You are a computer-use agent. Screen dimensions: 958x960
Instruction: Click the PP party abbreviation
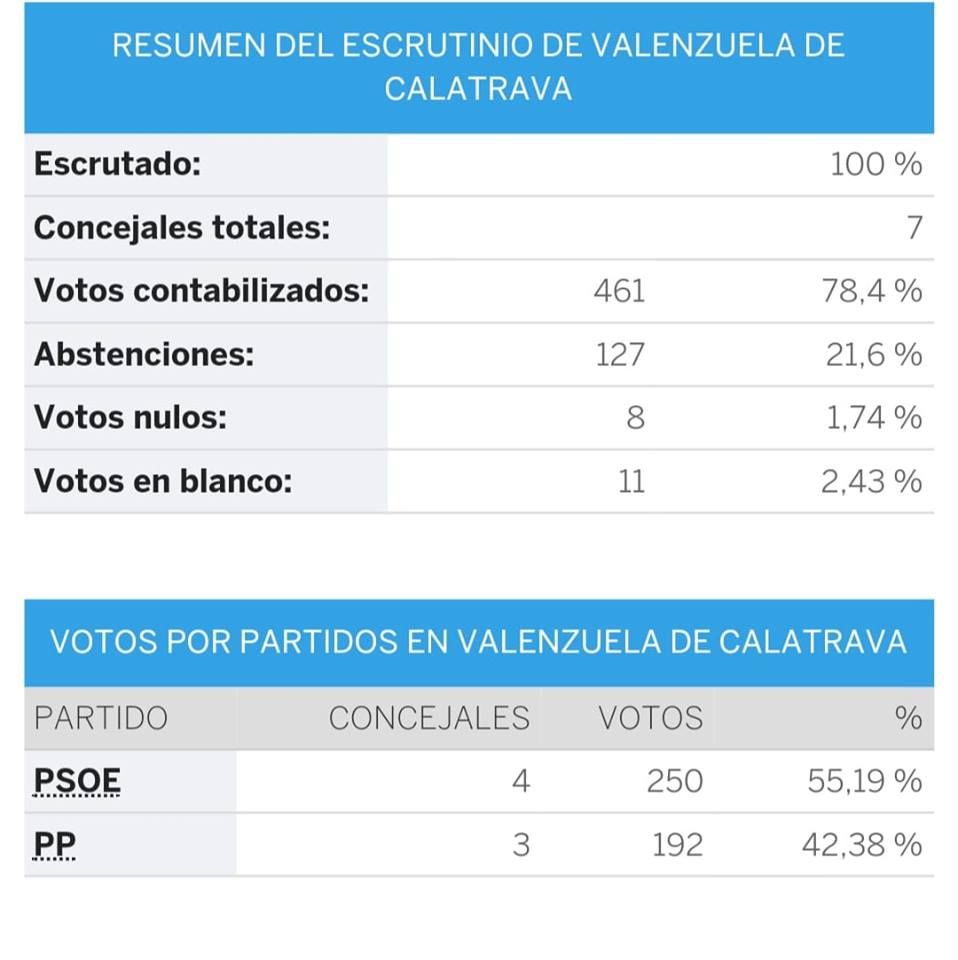point(55,845)
